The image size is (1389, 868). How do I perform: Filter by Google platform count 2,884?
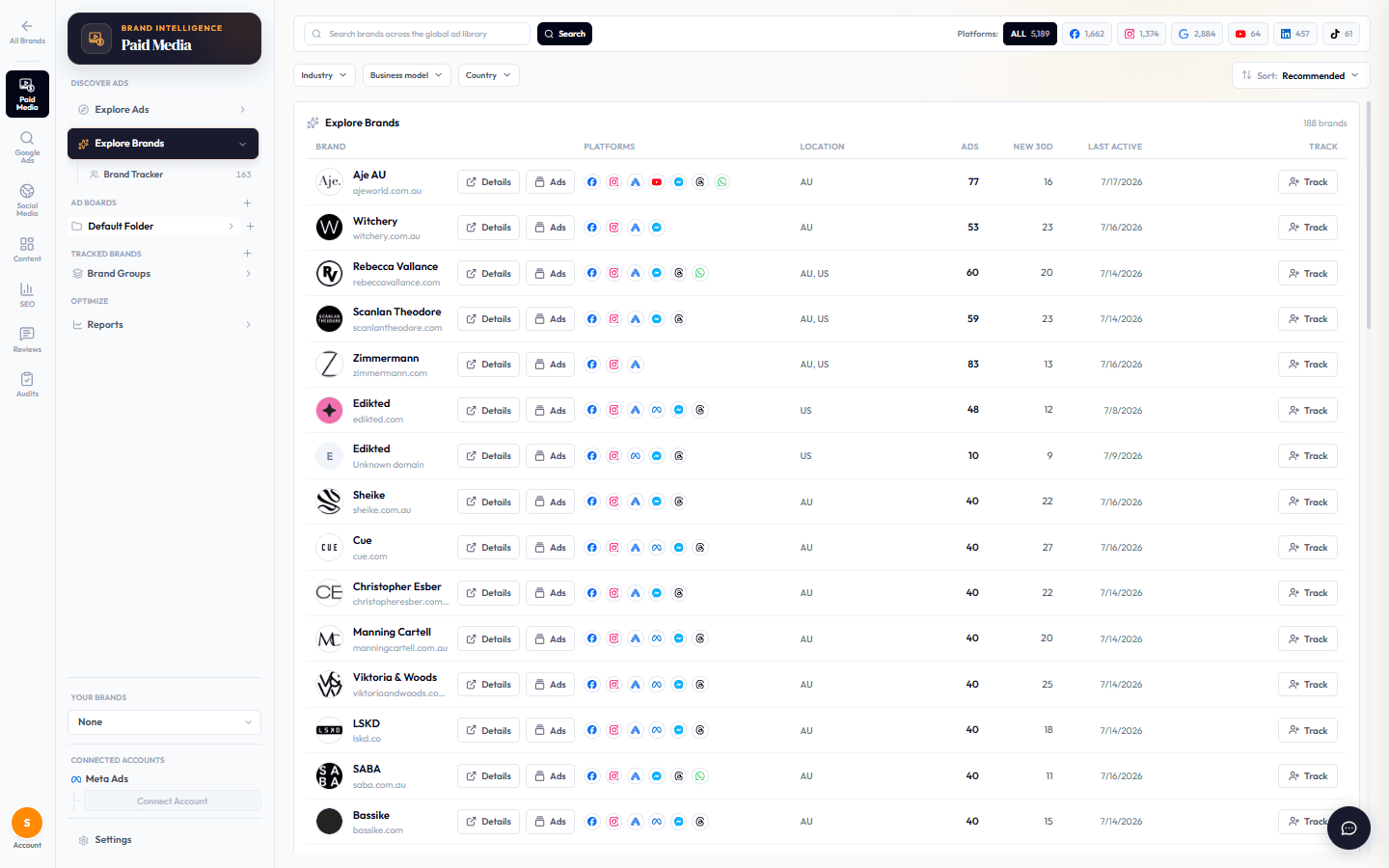(1197, 34)
